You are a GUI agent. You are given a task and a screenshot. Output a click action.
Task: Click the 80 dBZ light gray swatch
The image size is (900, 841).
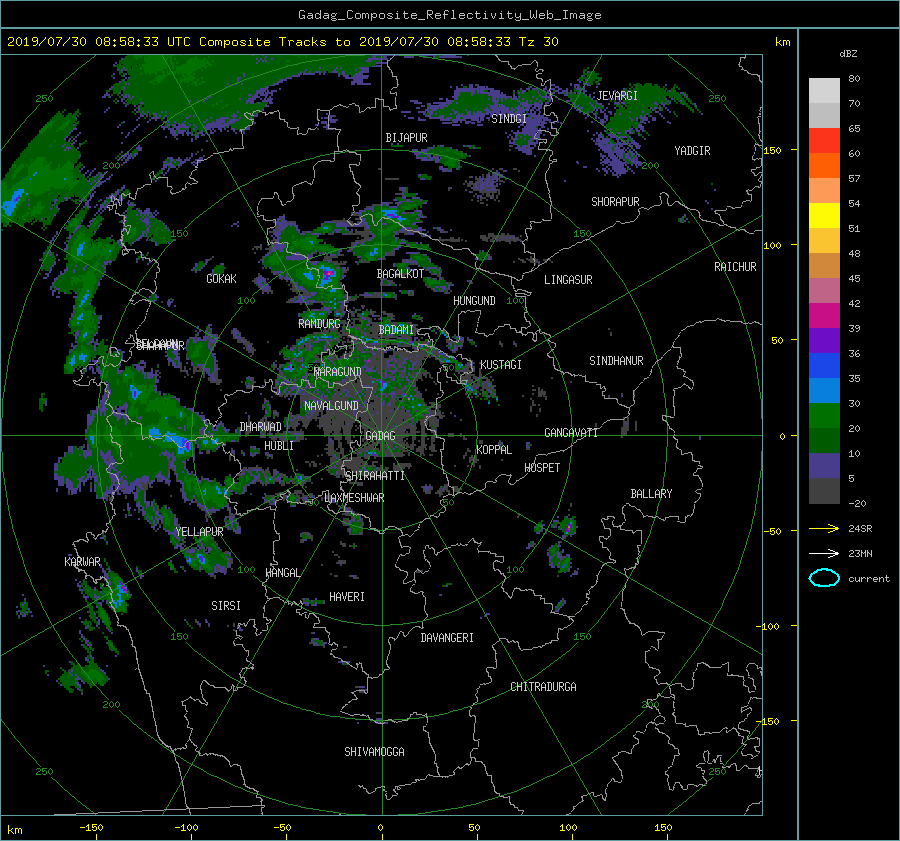[x=824, y=90]
